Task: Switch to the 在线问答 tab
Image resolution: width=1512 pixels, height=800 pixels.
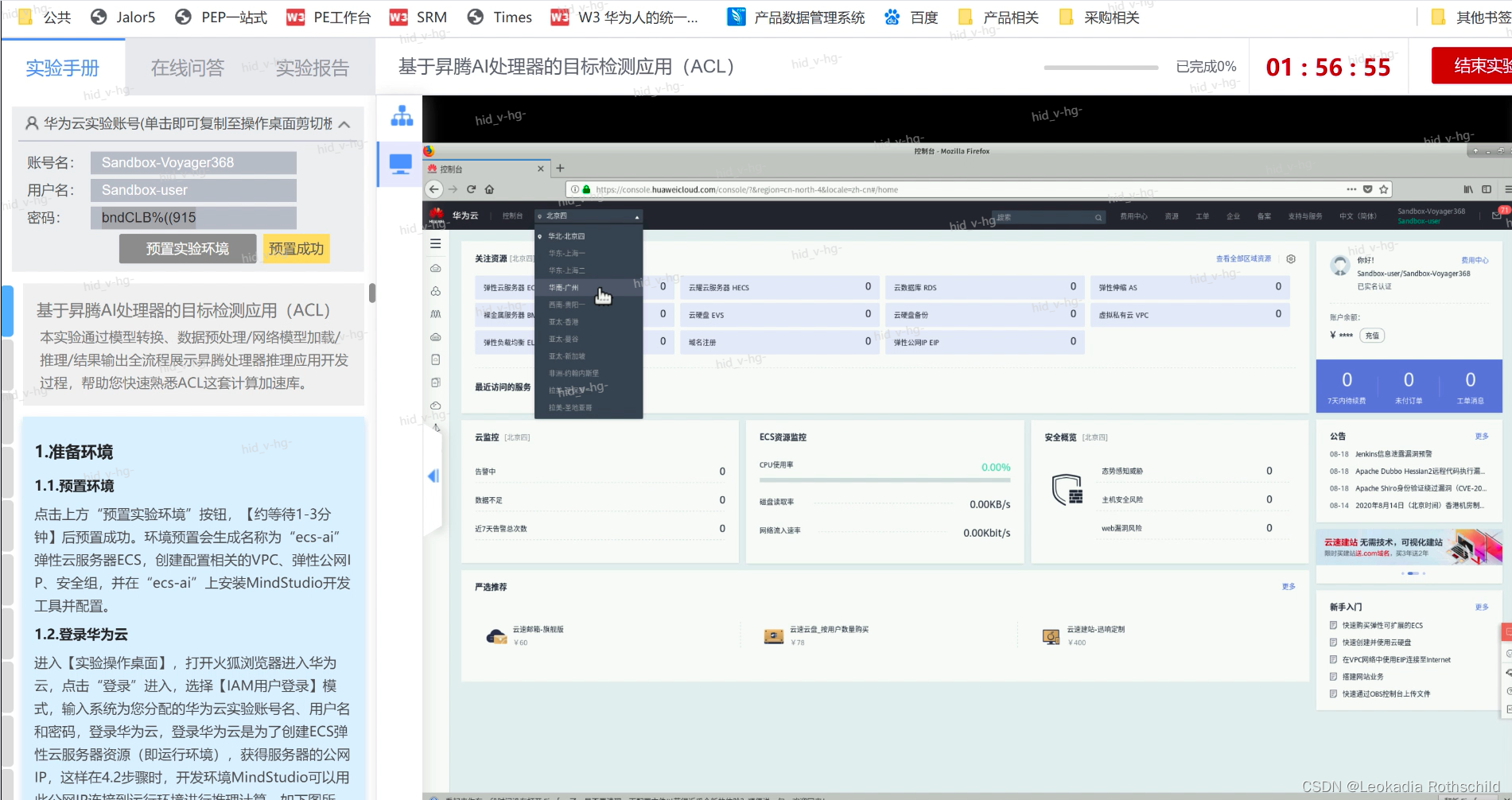Action: [x=188, y=68]
